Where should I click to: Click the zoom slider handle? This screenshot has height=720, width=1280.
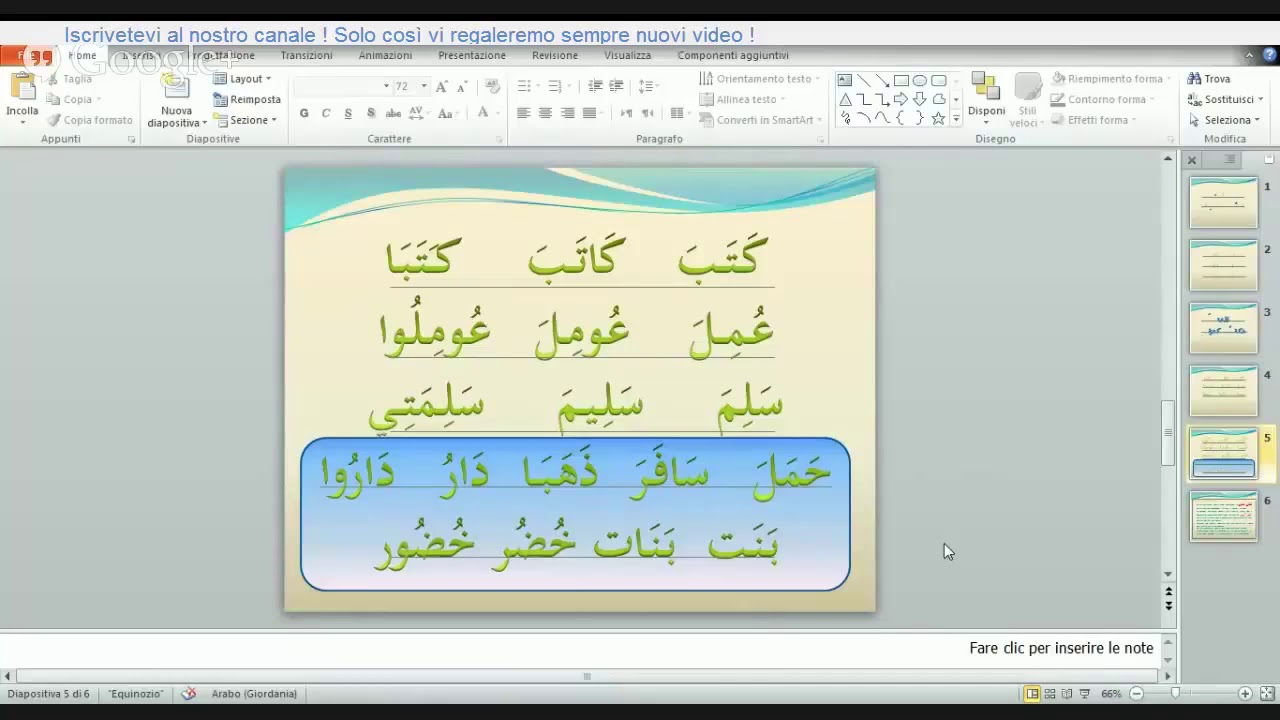coord(1175,693)
